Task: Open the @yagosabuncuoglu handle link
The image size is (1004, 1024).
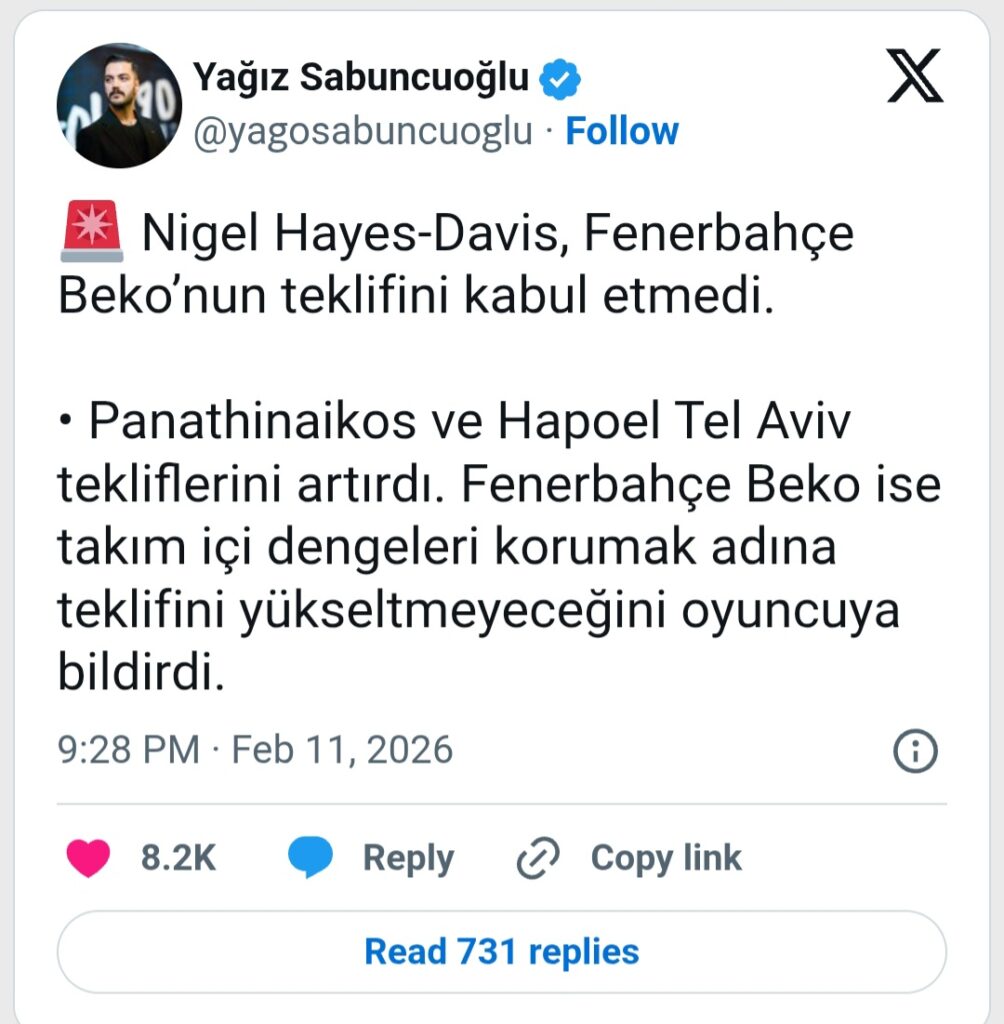Action: [x=361, y=131]
